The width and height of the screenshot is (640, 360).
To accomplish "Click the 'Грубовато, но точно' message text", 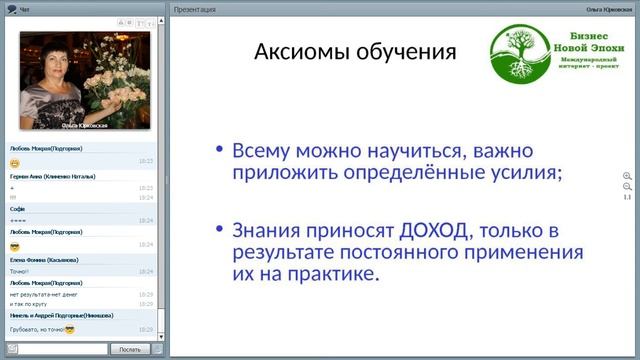I will coord(37,329).
